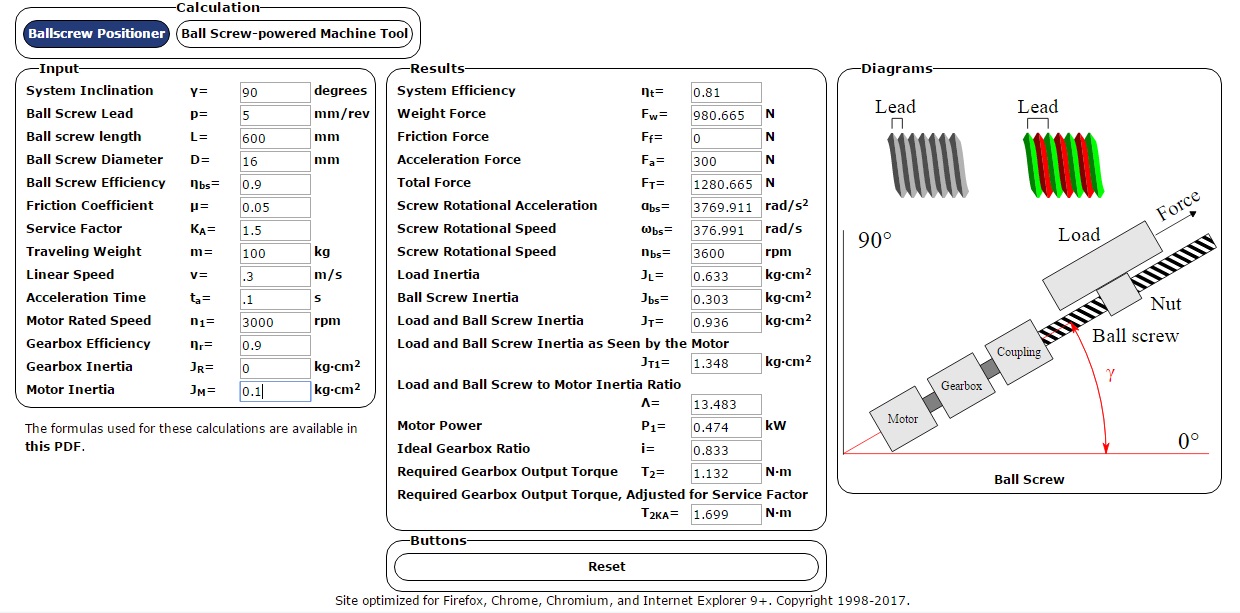The width and height of the screenshot is (1240, 613).
Task: Modify the Service Factor value
Action: pos(276,230)
